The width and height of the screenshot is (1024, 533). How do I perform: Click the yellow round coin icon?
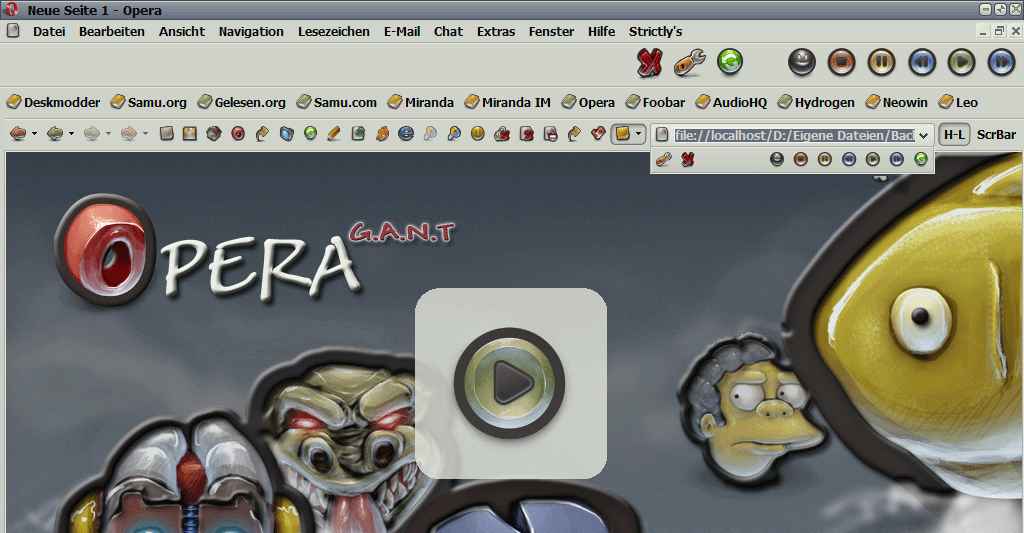click(x=478, y=134)
